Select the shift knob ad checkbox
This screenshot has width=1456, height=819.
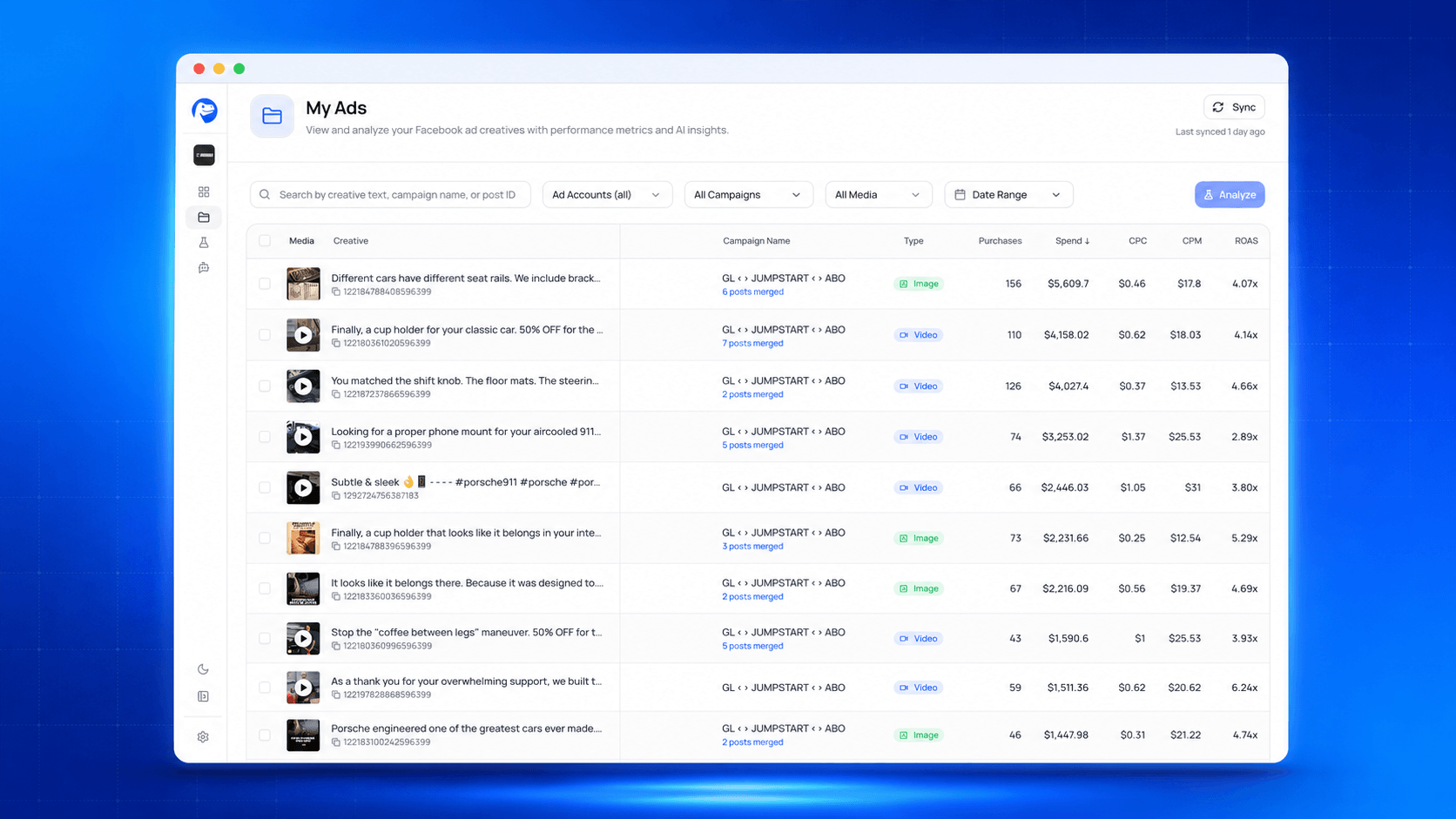(265, 386)
